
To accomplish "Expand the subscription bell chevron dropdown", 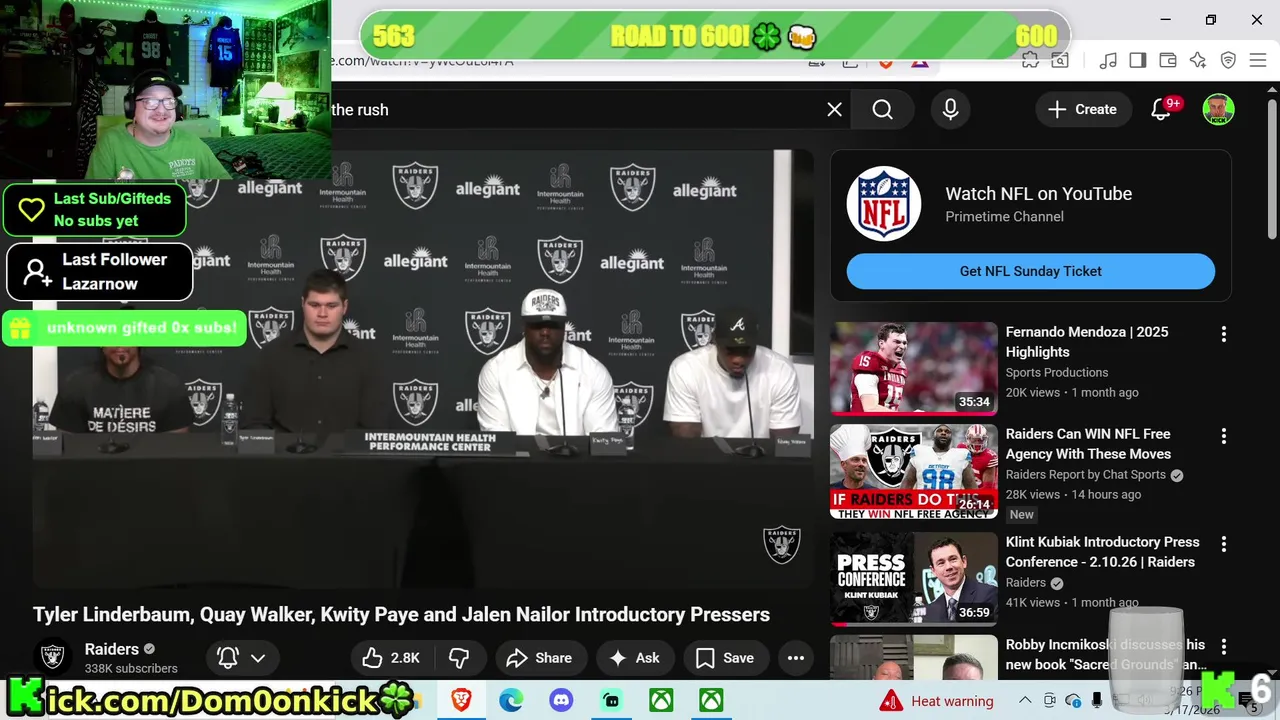I will pyautogui.click(x=258, y=657).
